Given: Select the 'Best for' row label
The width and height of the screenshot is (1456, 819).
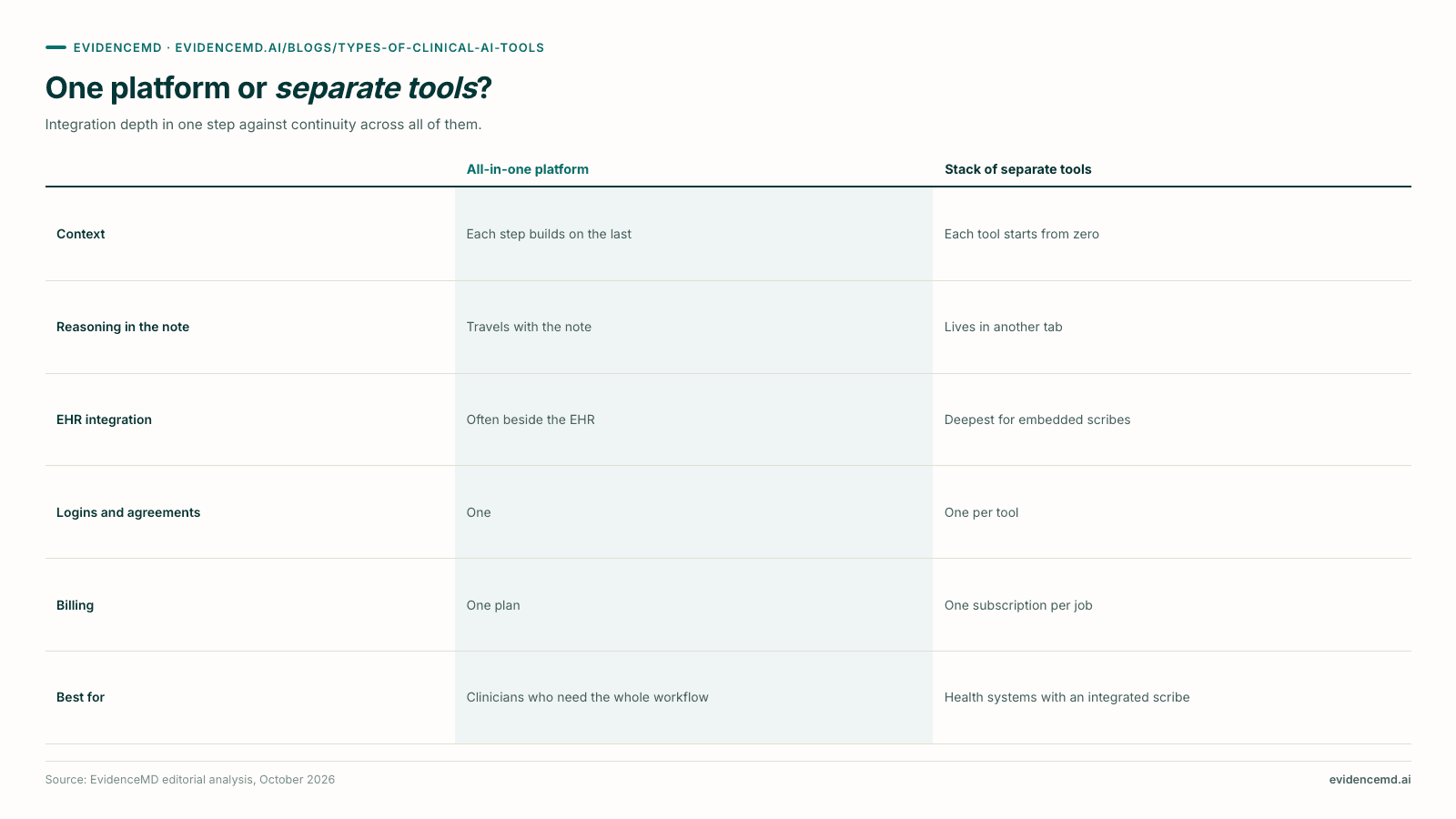Looking at the screenshot, I should point(80,697).
